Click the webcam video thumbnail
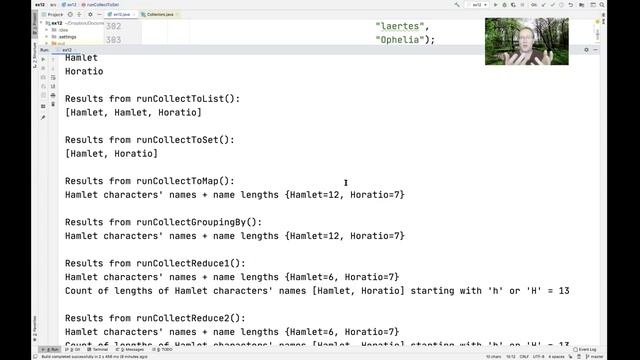The width and height of the screenshot is (640, 360). [x=527, y=41]
